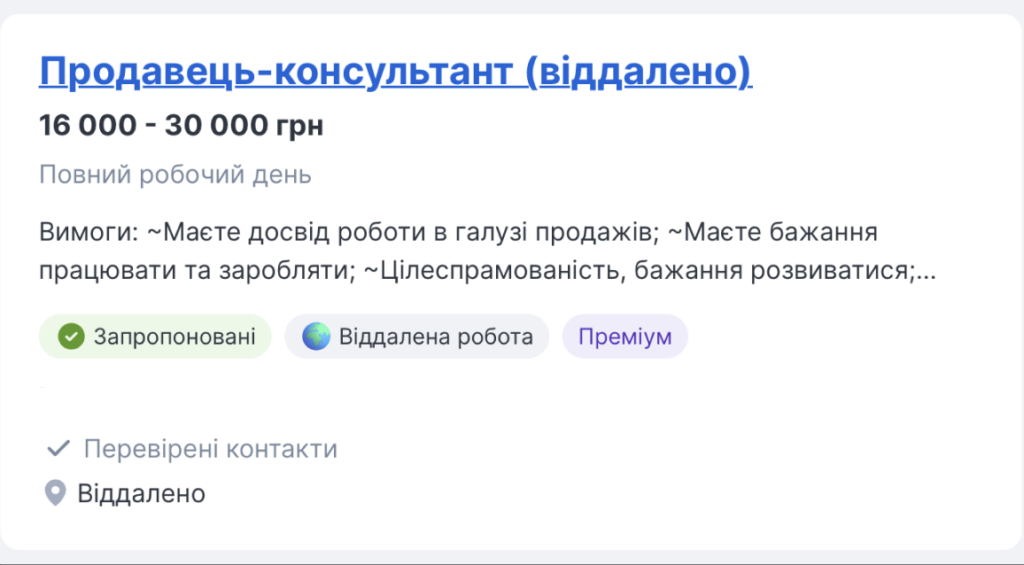Click the green checkmark icon in Запропоновані
1024x565 pixels.
click(70, 337)
